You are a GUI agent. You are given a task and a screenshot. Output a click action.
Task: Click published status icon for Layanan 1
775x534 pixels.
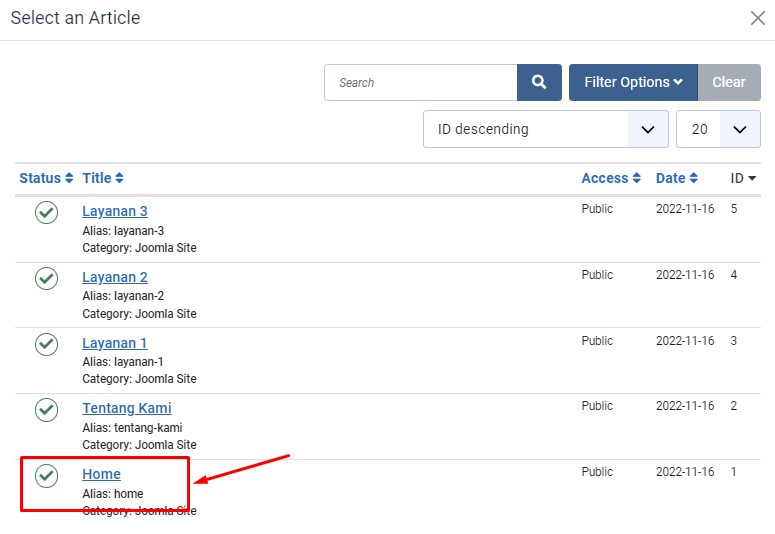46,344
